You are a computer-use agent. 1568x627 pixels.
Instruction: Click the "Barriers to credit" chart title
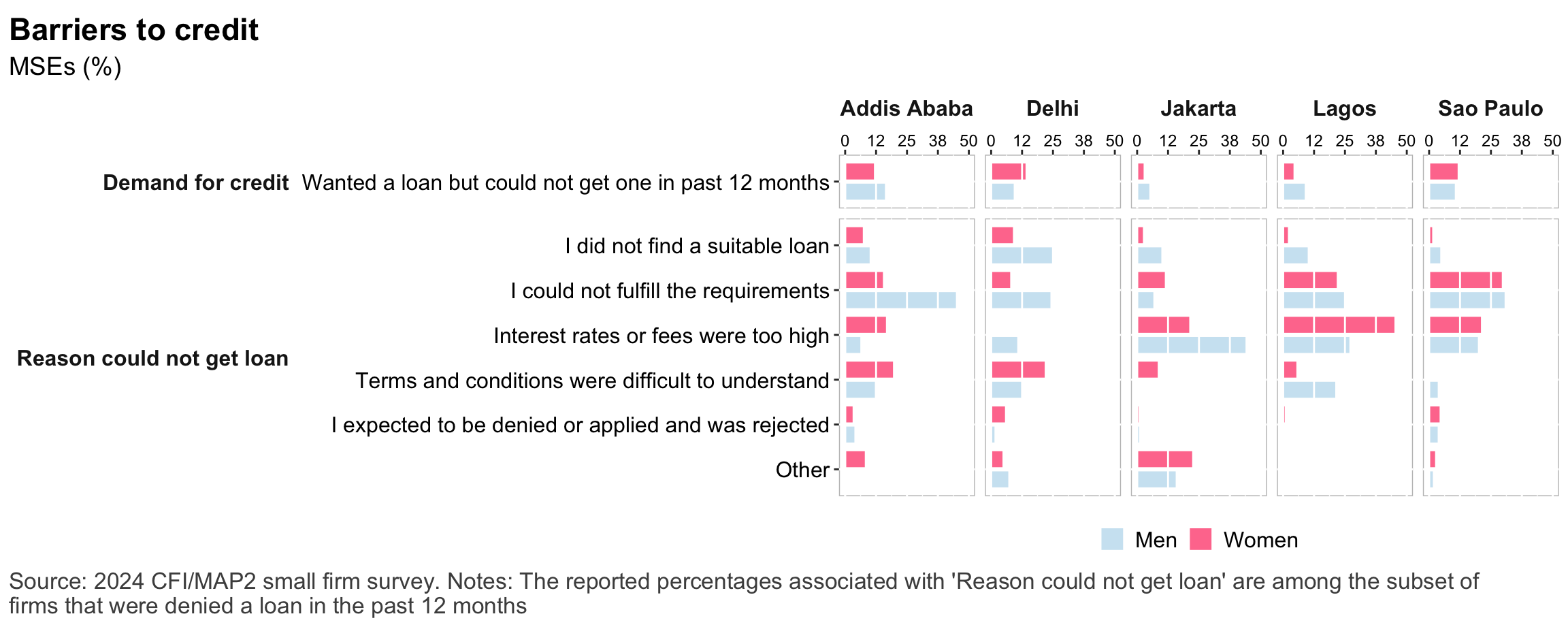coord(134,30)
